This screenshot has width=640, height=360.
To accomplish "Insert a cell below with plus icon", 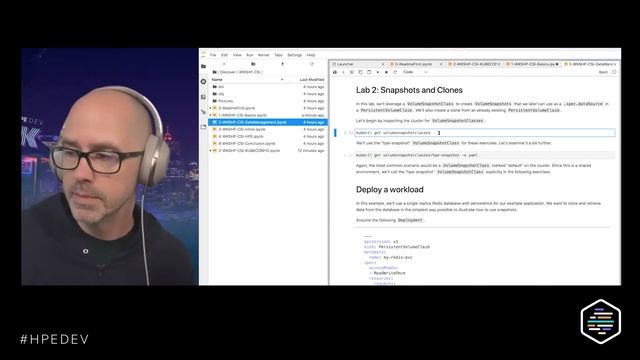I will tap(343, 72).
